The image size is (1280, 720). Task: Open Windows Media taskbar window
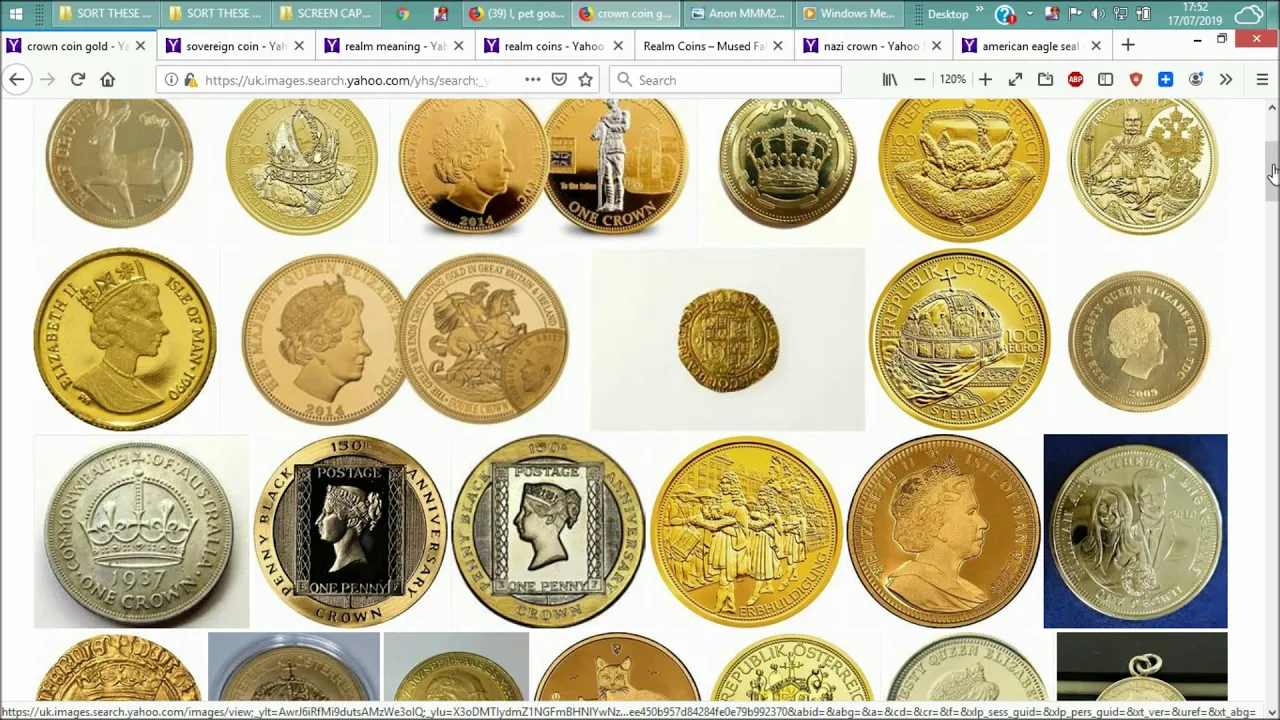tap(850, 14)
